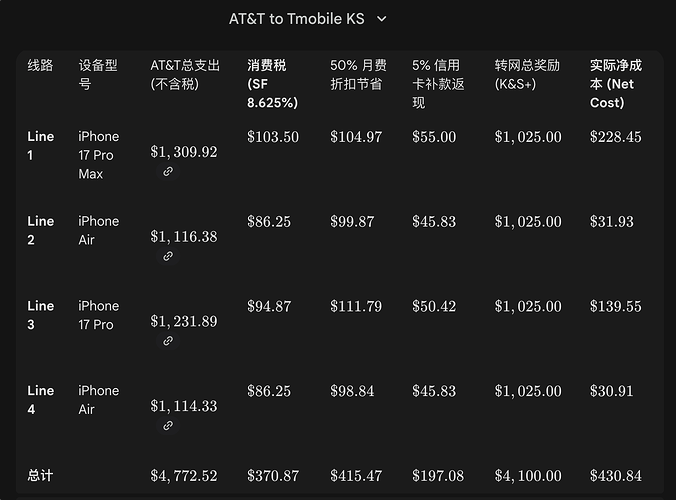Select the Line 1 row label
The height and width of the screenshot is (500, 676).
(x=40, y=146)
